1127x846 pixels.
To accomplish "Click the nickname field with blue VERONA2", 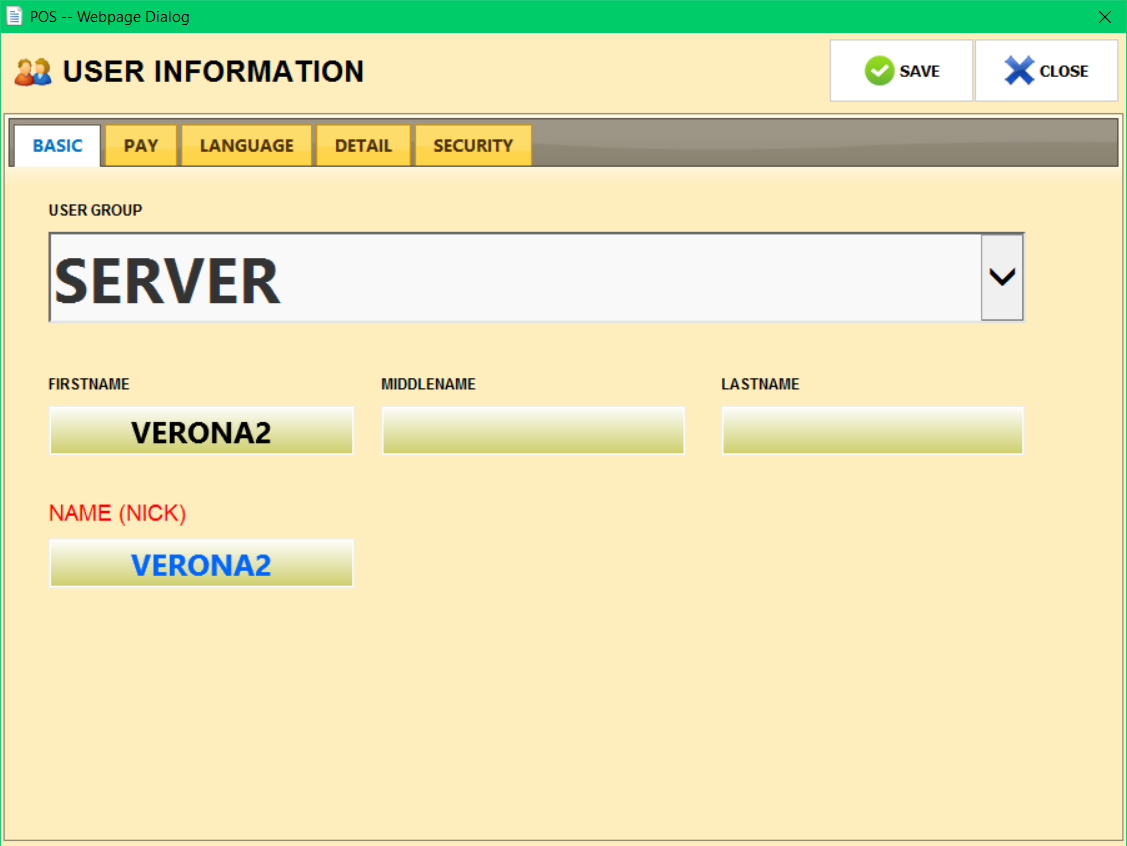I will pos(201,564).
